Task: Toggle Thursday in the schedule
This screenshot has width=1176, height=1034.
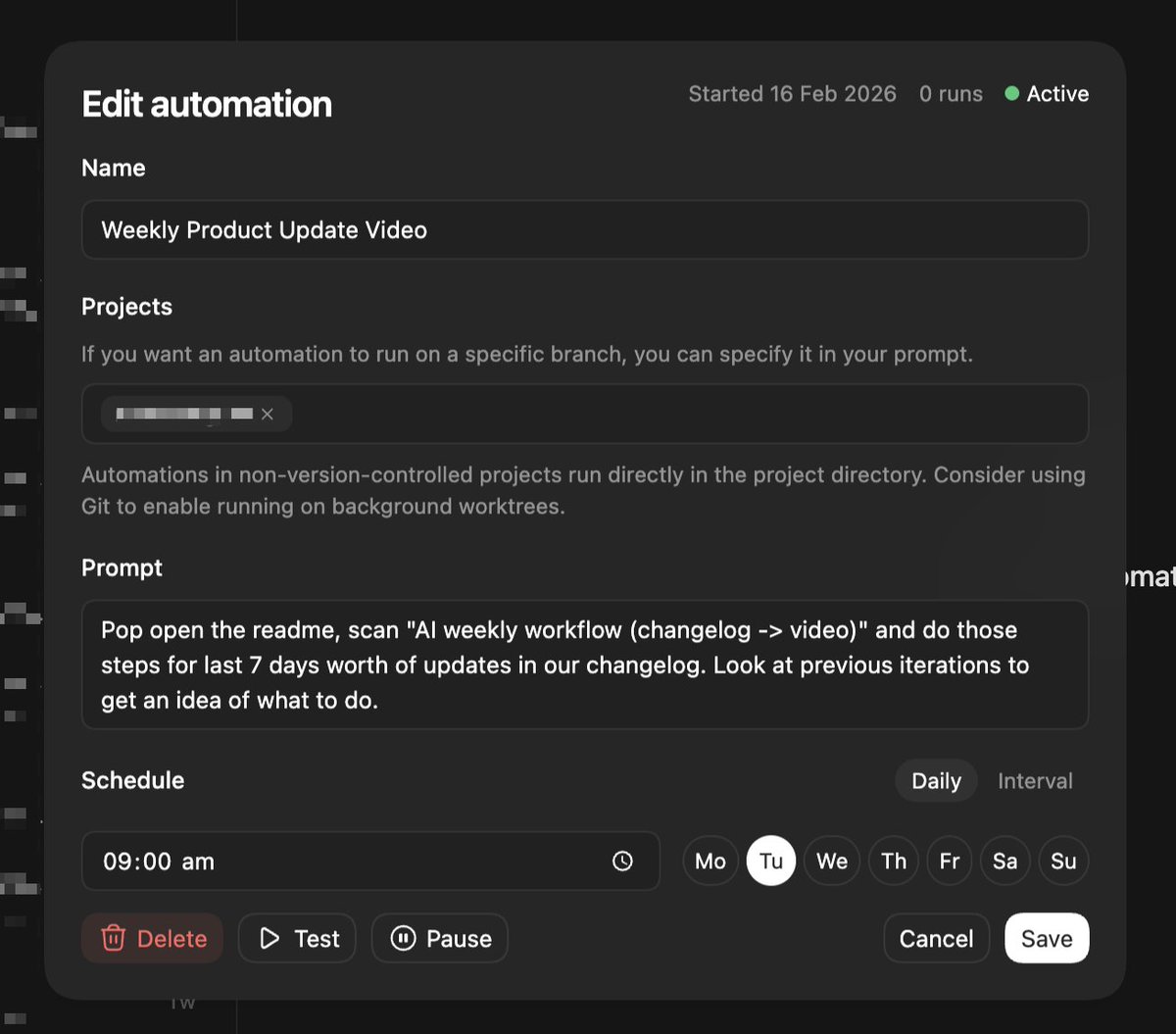Action: [894, 861]
